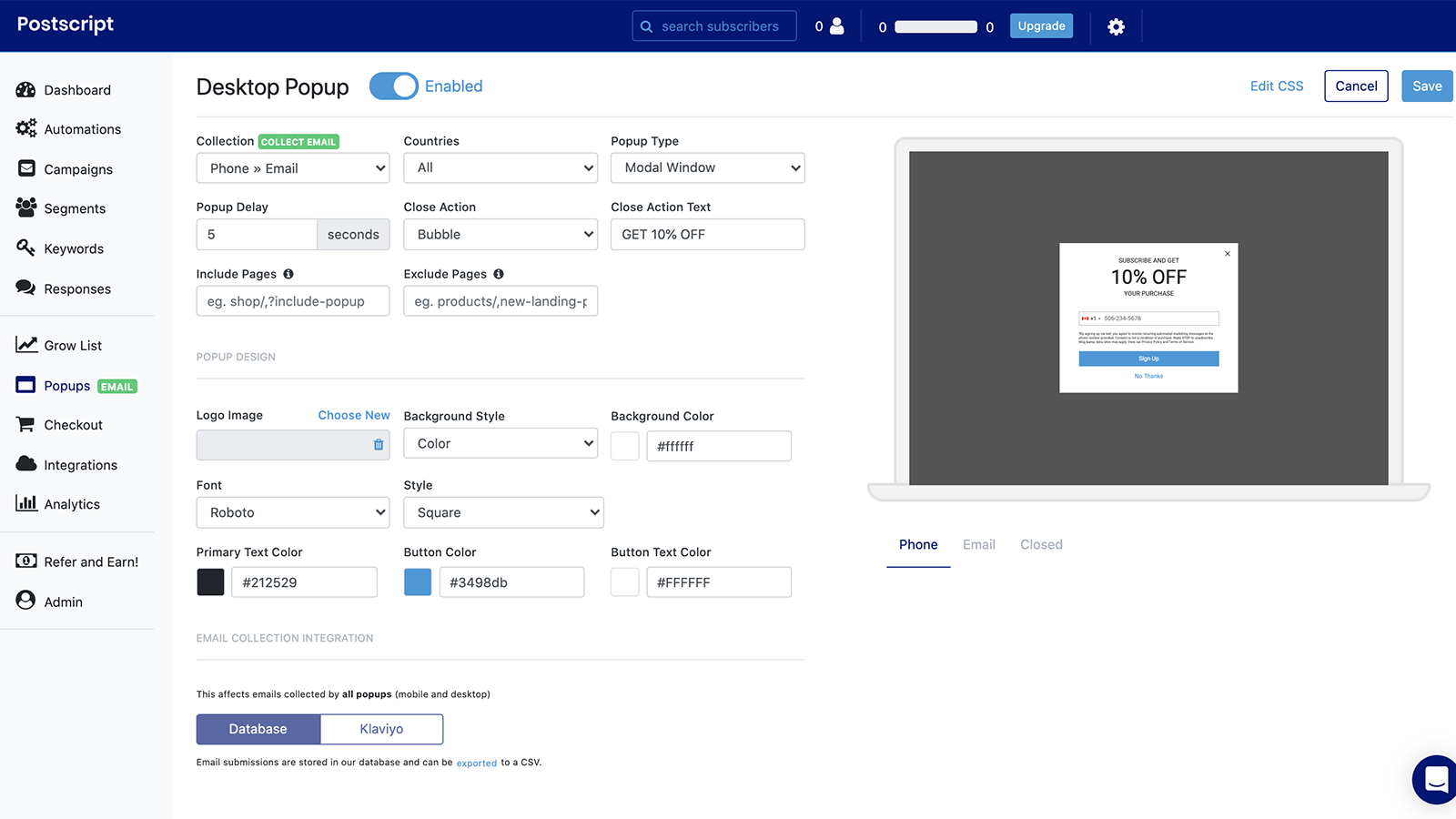Switch to the Email preview tab
The height and width of the screenshot is (819, 1456).
pos(978,544)
